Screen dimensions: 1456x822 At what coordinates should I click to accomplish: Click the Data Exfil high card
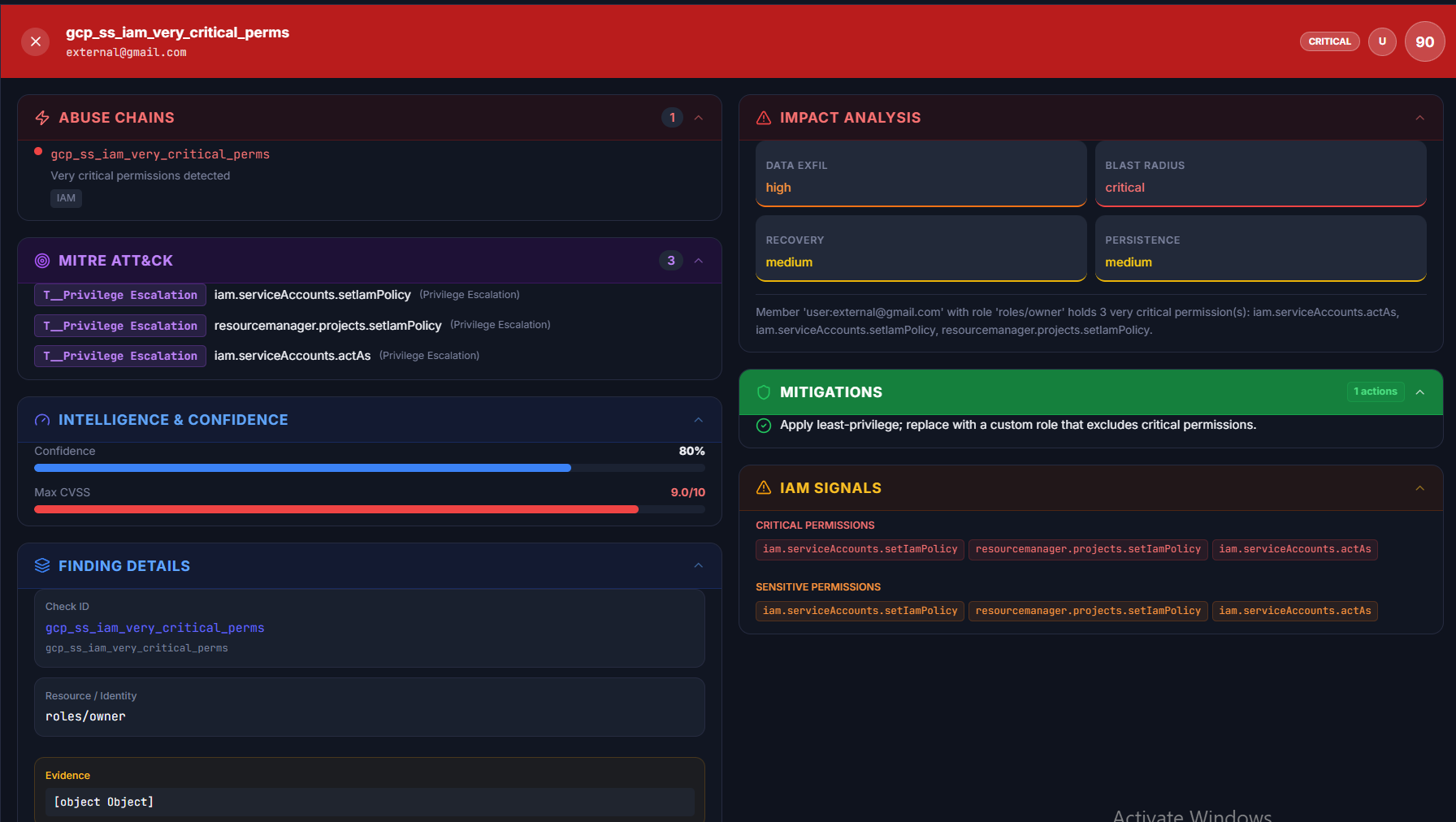pos(921,174)
